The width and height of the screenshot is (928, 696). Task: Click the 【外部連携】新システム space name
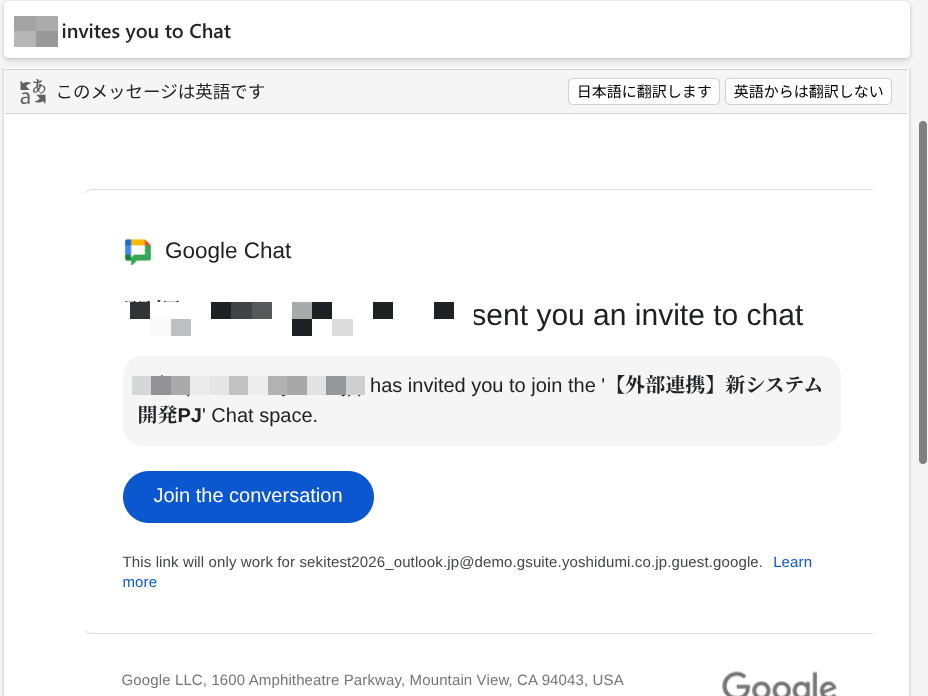point(718,385)
